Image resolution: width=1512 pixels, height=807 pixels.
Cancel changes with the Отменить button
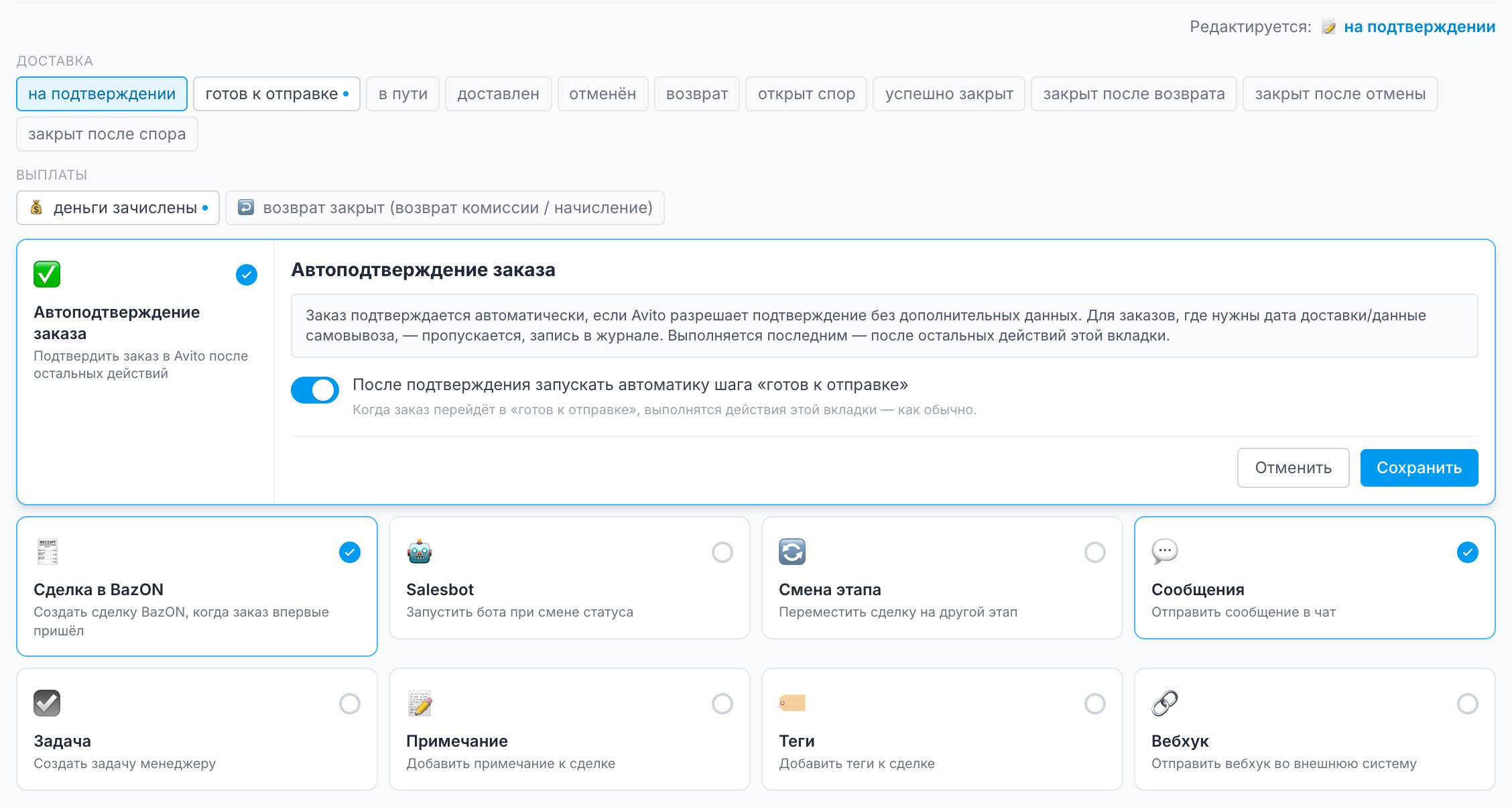[1293, 468]
